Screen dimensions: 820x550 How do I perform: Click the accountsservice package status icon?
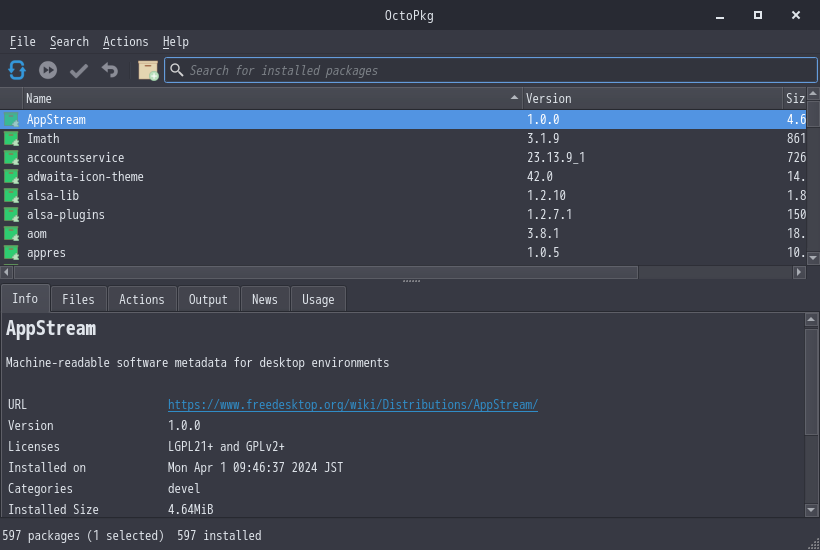pyautogui.click(x=12, y=157)
